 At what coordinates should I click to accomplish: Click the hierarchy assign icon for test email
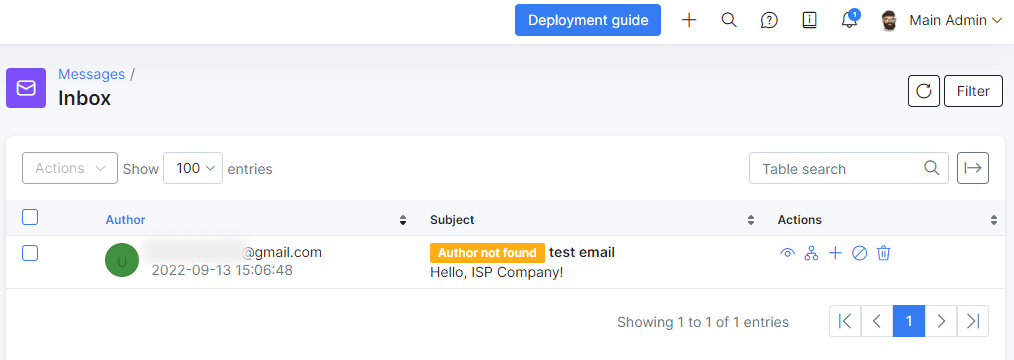click(811, 253)
